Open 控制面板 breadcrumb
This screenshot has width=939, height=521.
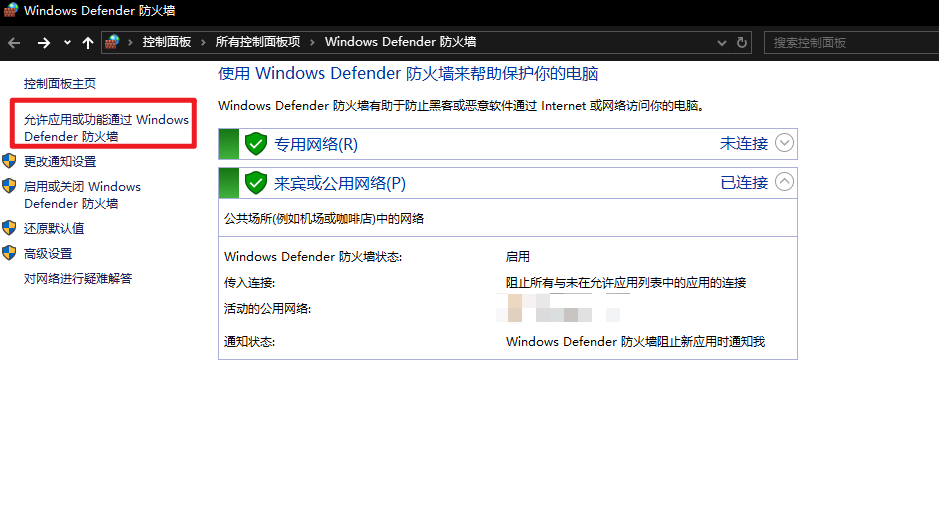pos(166,42)
